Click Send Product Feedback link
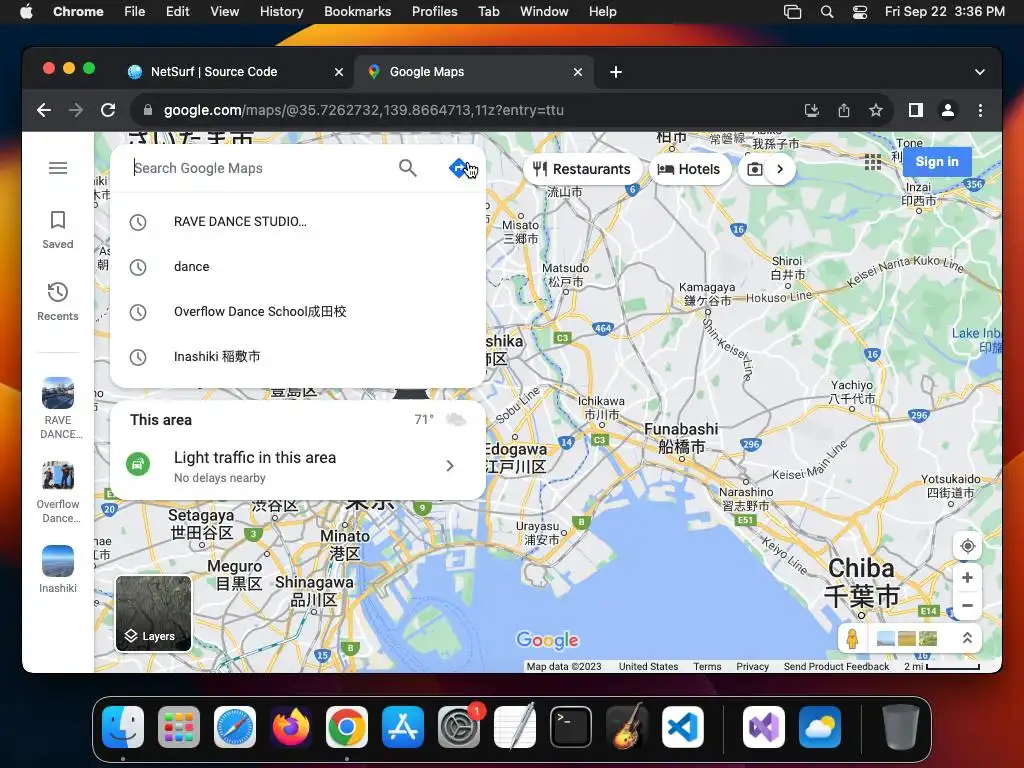 (x=837, y=666)
